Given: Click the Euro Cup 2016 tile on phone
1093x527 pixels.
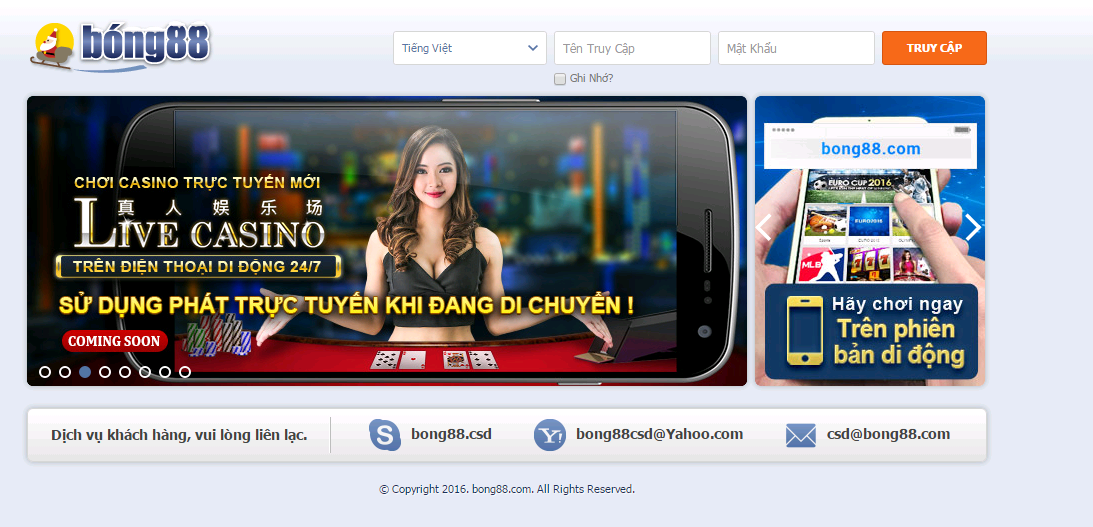Looking at the screenshot, I should (x=869, y=185).
